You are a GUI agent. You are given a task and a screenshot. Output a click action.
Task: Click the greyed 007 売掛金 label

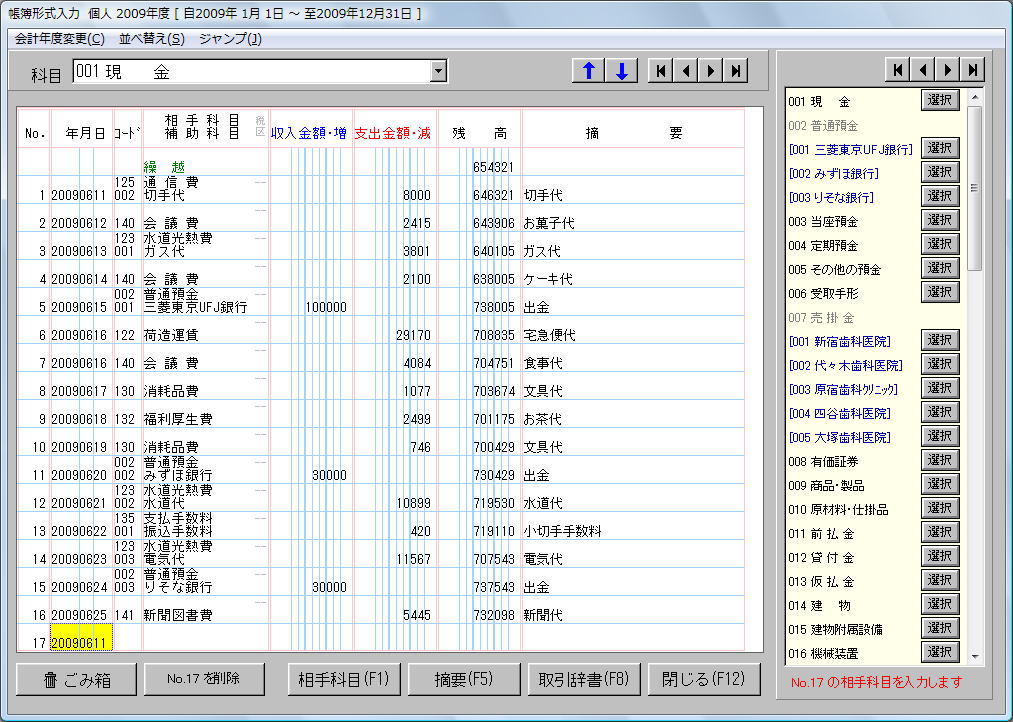click(x=821, y=317)
